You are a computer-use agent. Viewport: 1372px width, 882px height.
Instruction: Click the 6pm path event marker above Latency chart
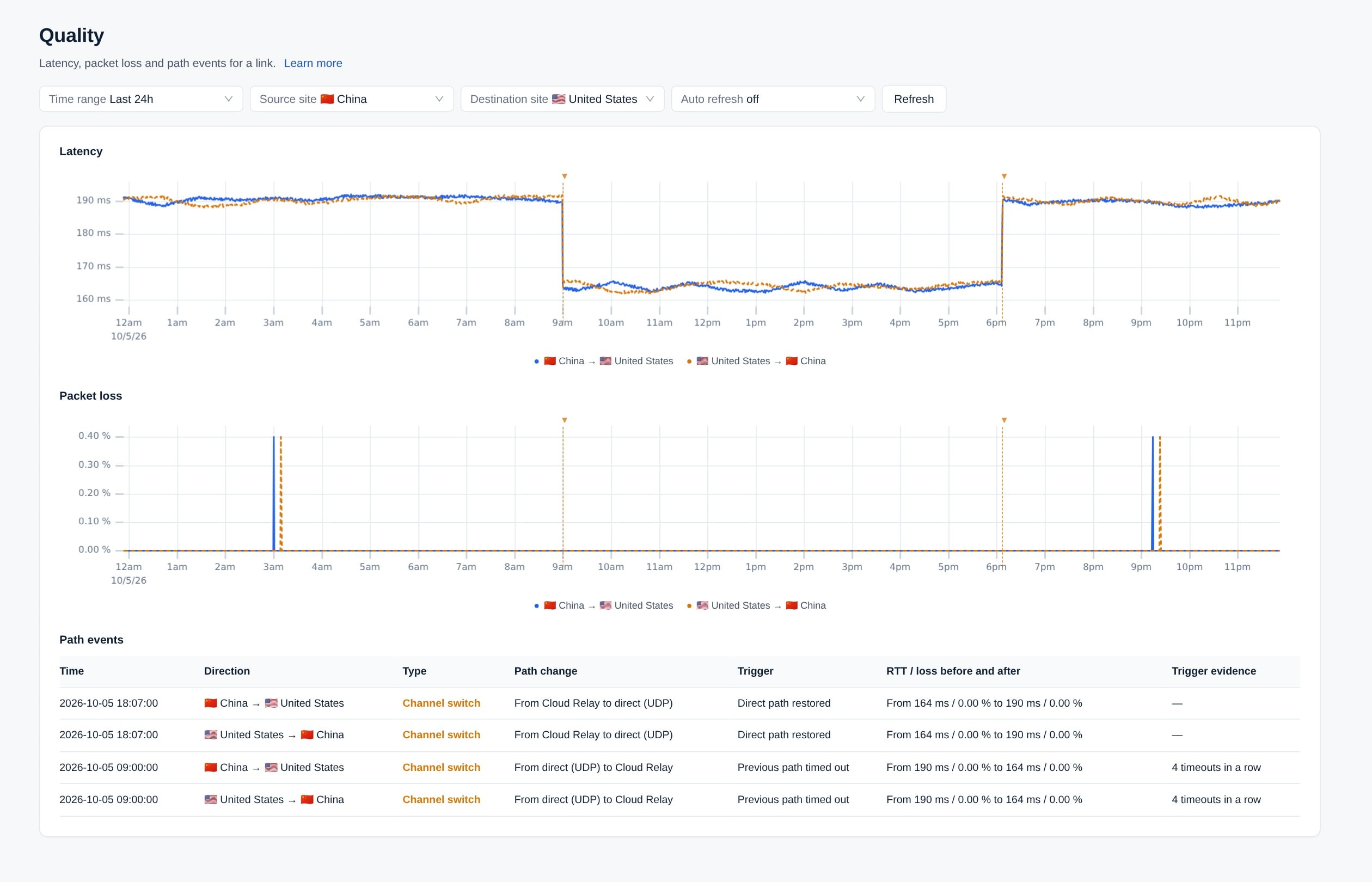pos(1004,176)
